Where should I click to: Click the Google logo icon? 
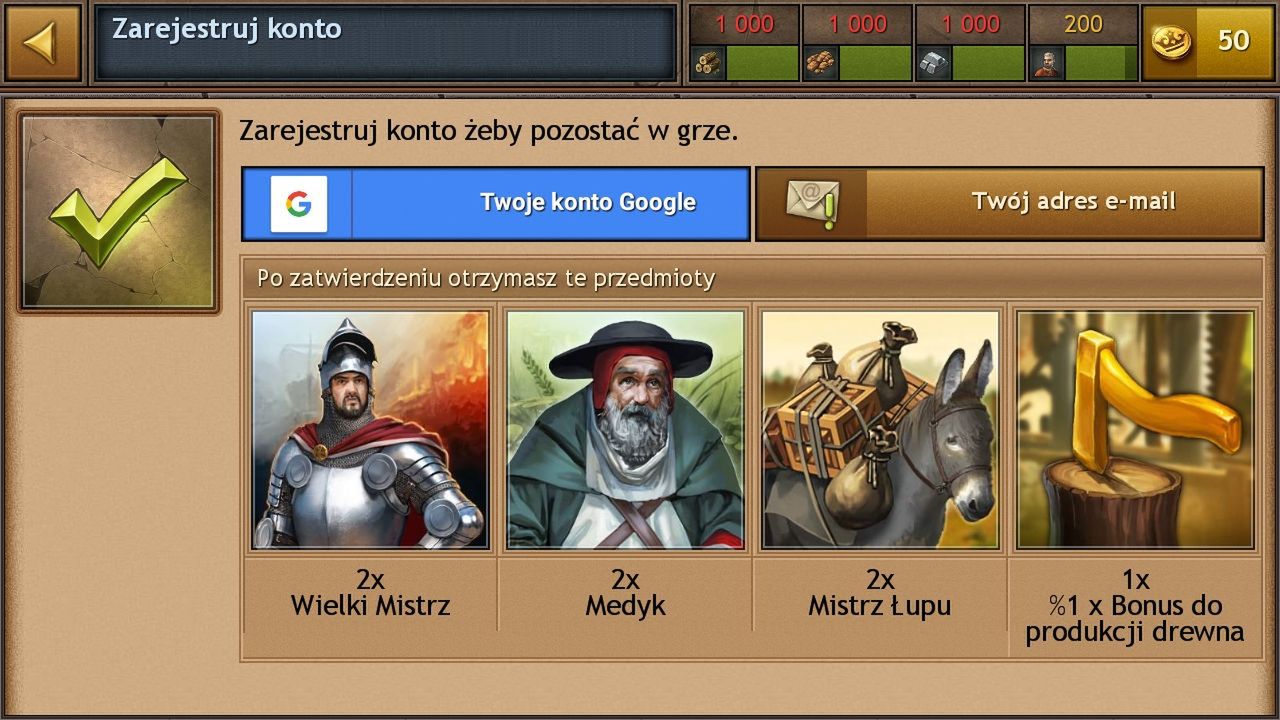(298, 204)
